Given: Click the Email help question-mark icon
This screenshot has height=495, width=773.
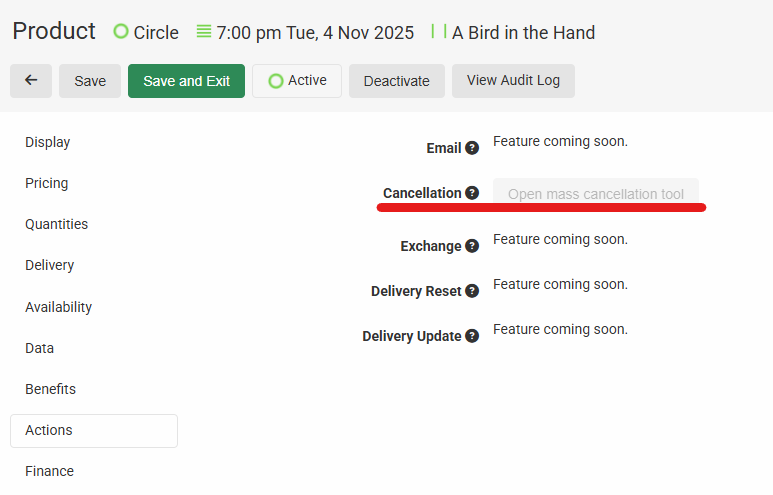Looking at the screenshot, I should point(472,148).
